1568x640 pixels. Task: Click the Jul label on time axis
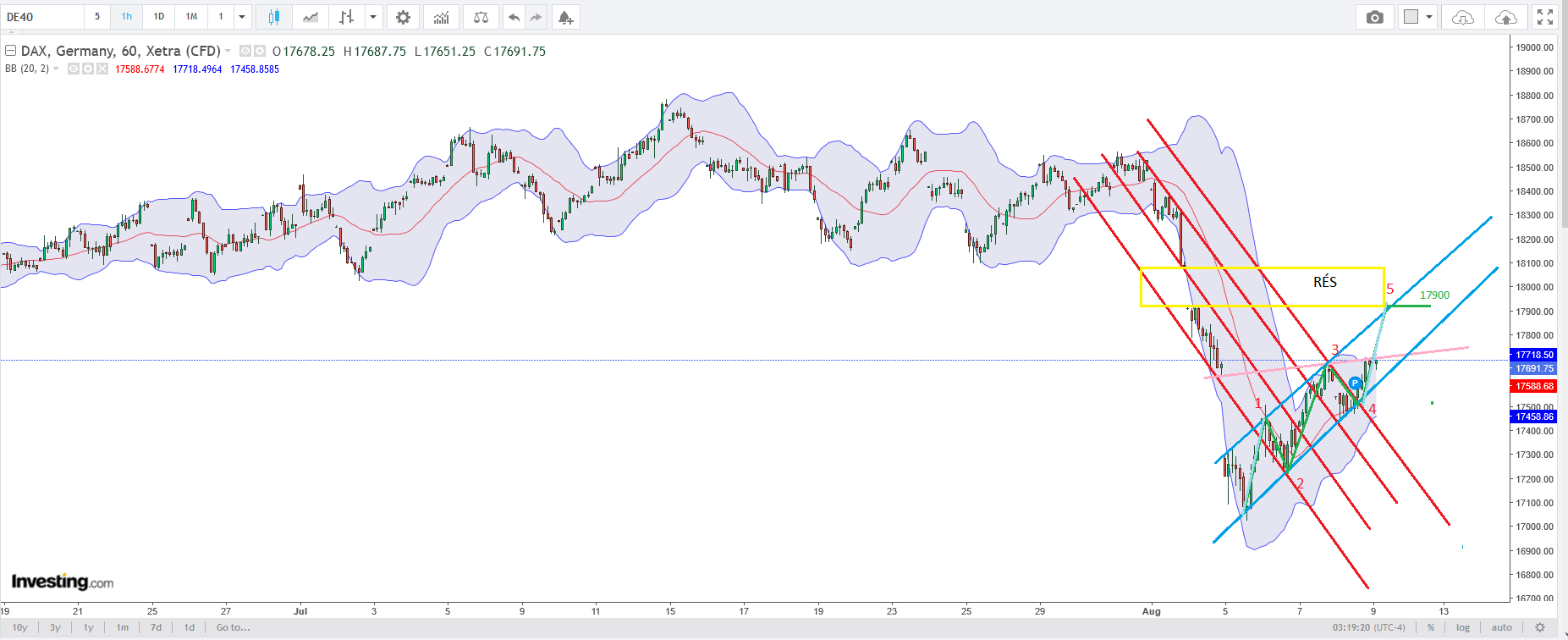(300, 610)
